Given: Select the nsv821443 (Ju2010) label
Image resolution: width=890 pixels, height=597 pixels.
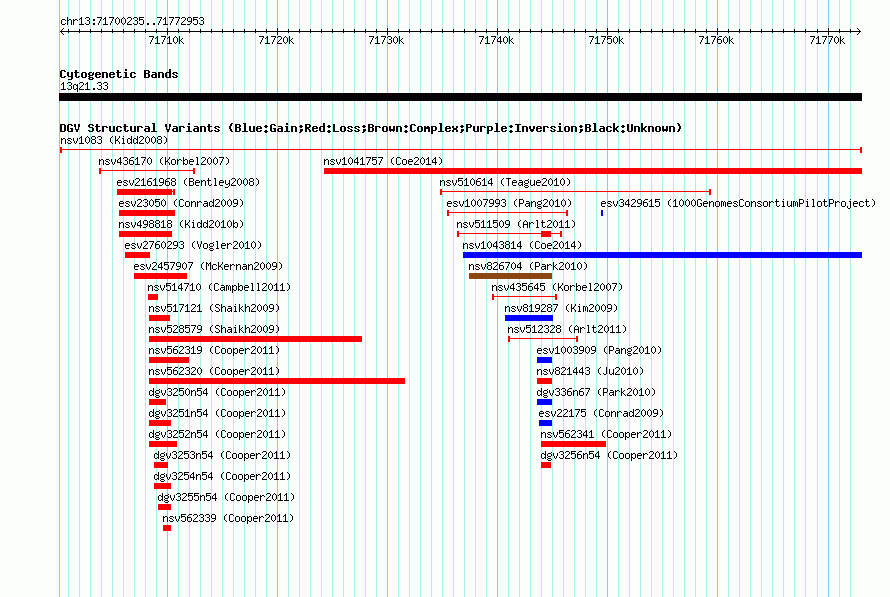Looking at the screenshot, I should [x=590, y=371].
